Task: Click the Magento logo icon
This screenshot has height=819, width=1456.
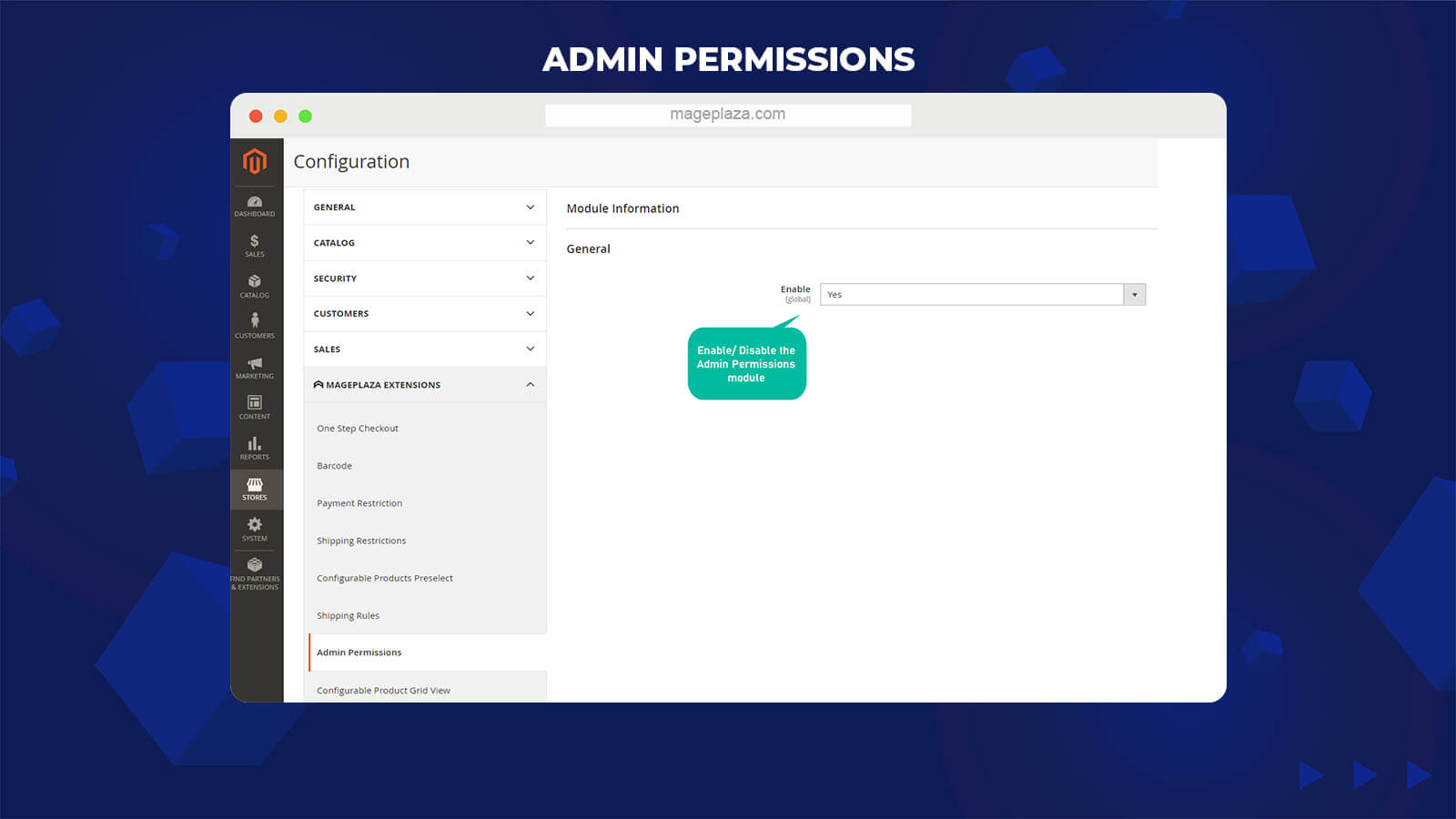Action: tap(255, 162)
